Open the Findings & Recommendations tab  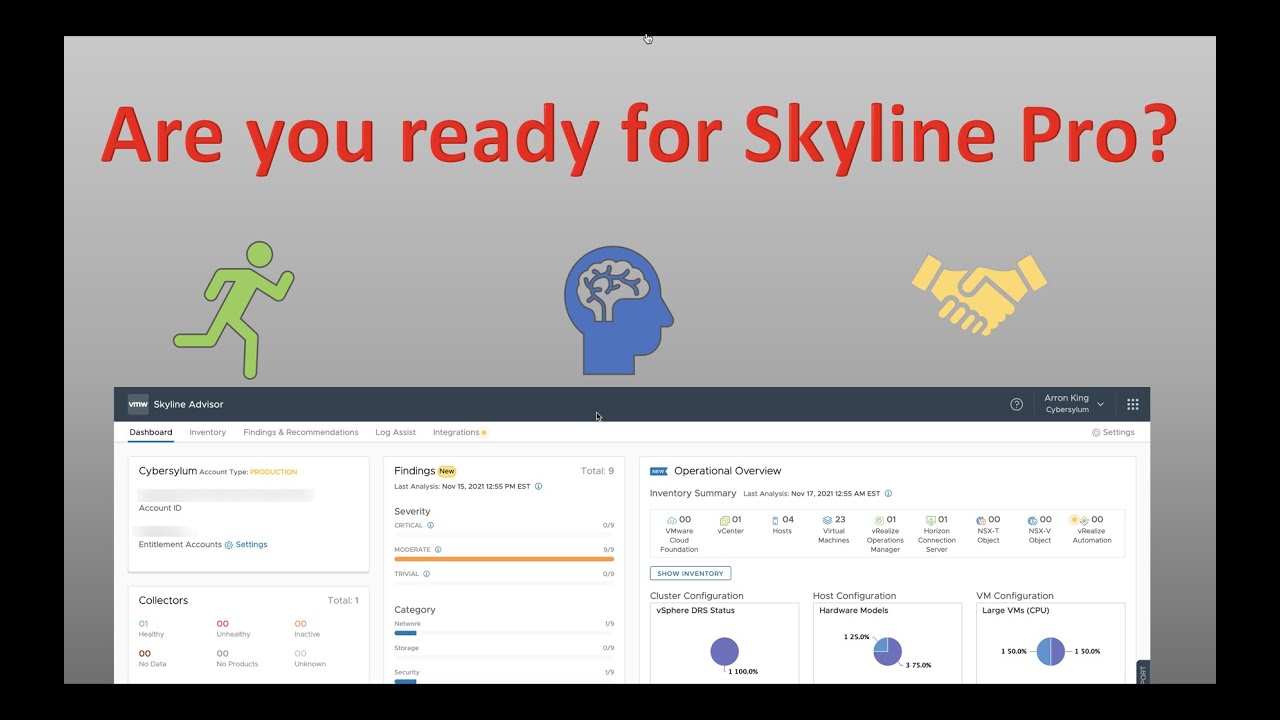tap(301, 432)
